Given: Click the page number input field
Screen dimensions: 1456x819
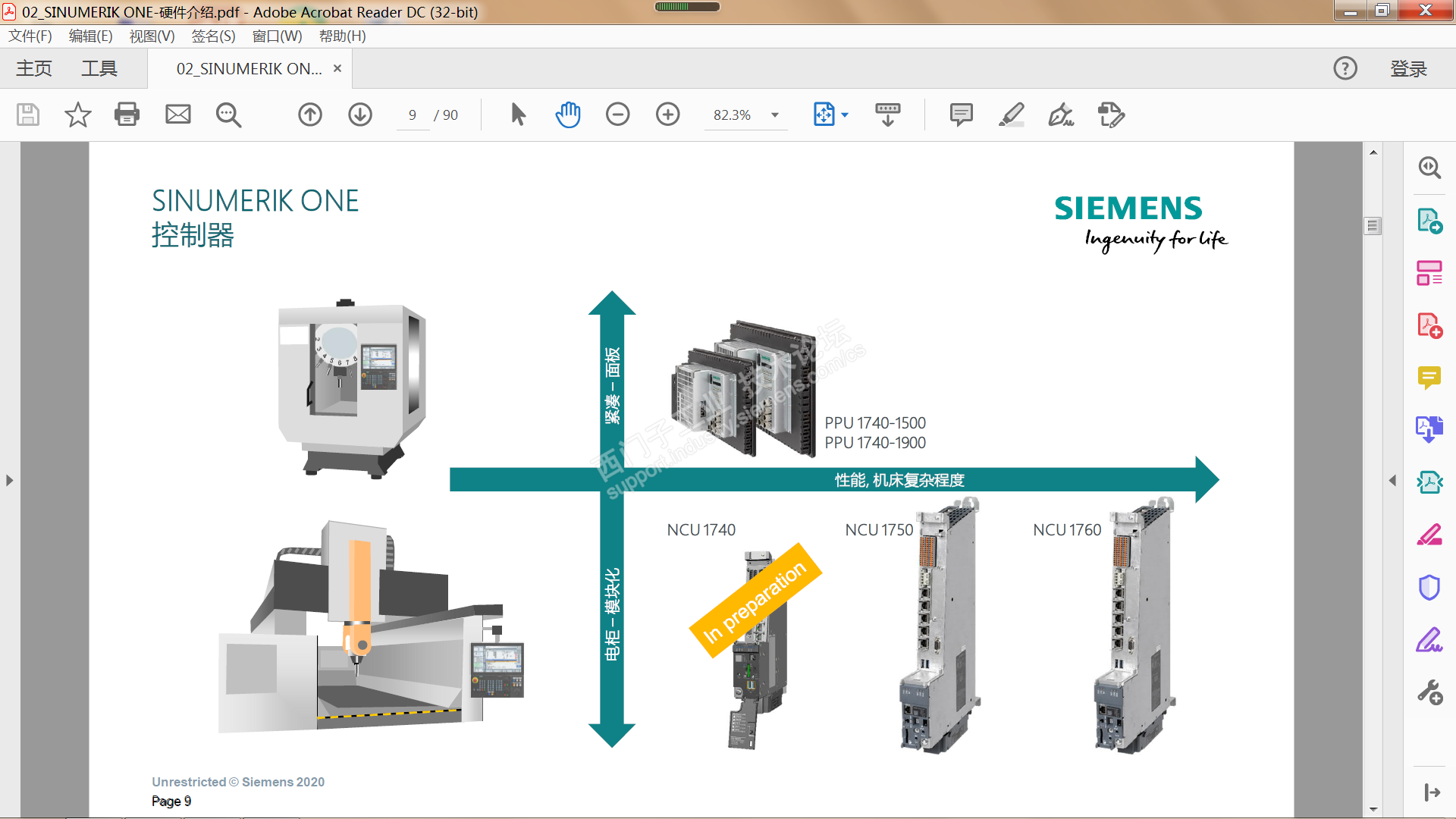Looking at the screenshot, I should tap(413, 115).
